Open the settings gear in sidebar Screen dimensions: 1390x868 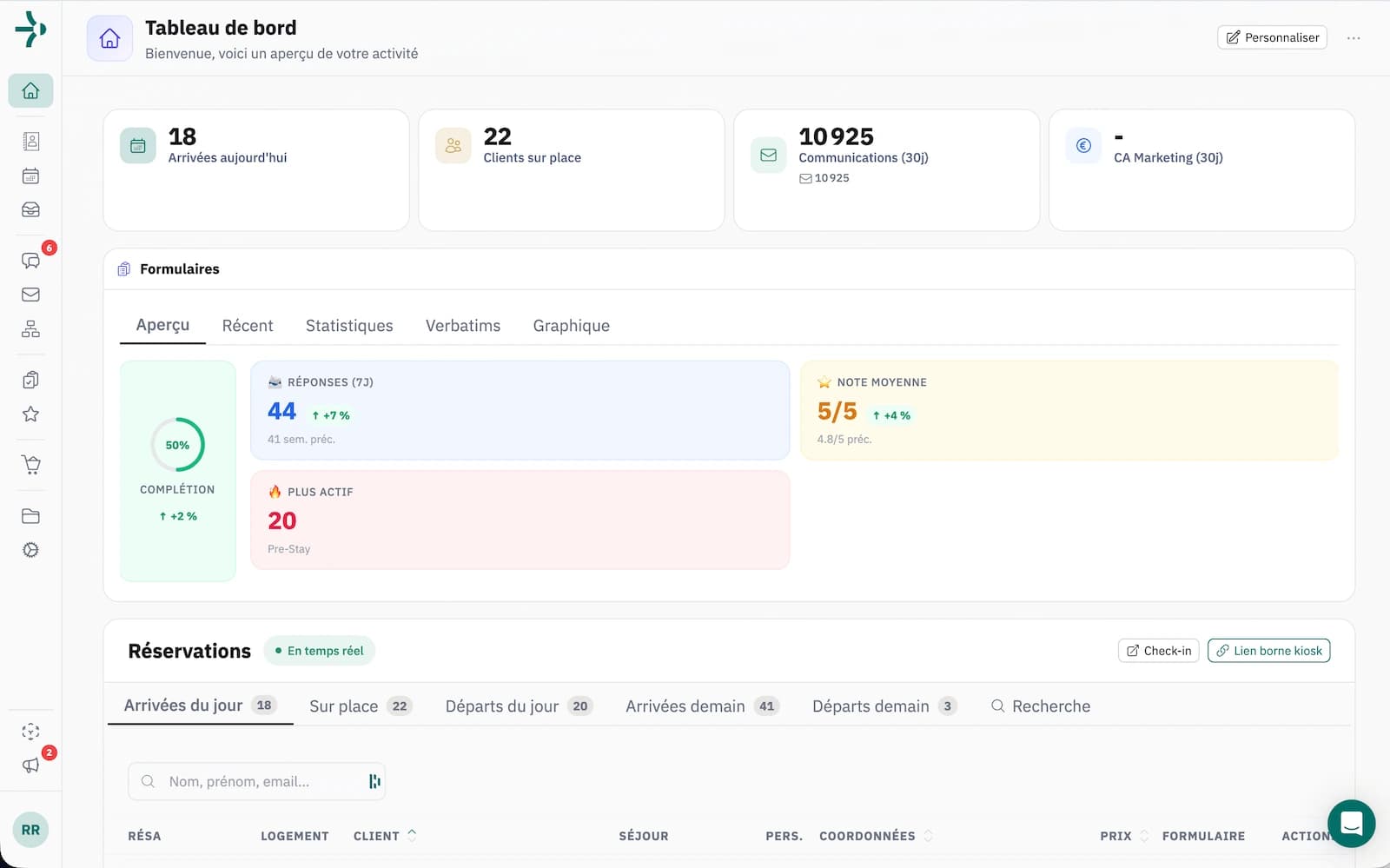(30, 550)
